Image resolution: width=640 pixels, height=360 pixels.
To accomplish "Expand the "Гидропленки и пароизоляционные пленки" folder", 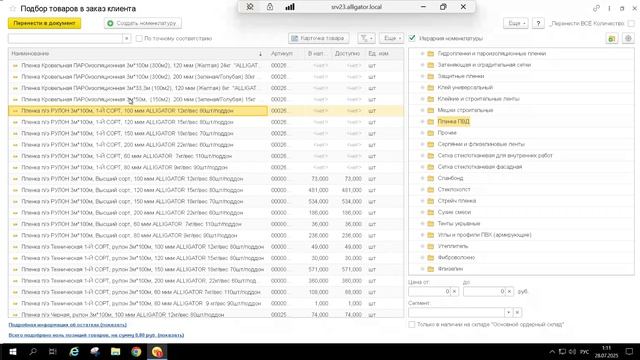I will 422,53.
